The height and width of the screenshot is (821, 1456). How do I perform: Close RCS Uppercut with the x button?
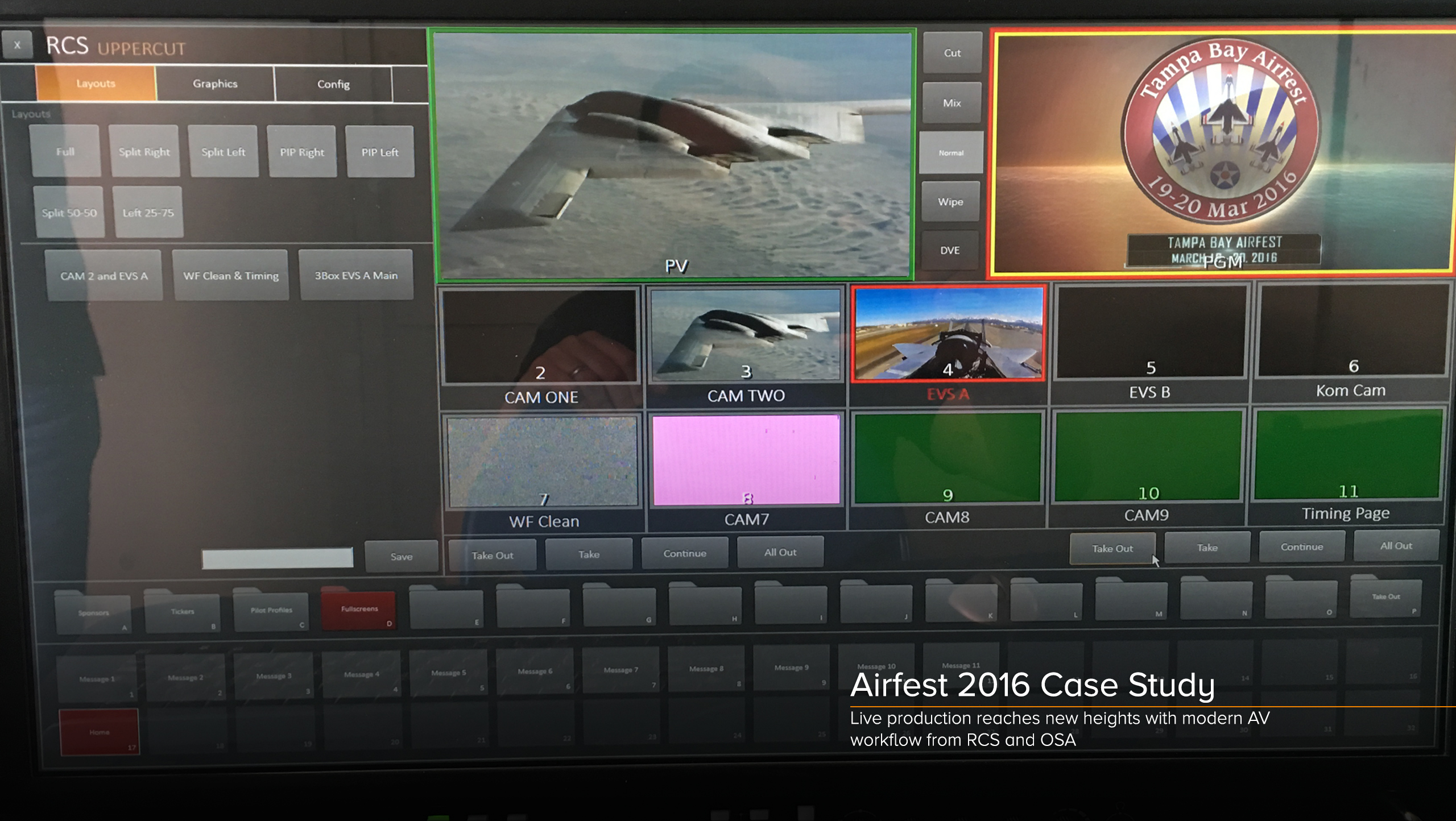point(17,45)
